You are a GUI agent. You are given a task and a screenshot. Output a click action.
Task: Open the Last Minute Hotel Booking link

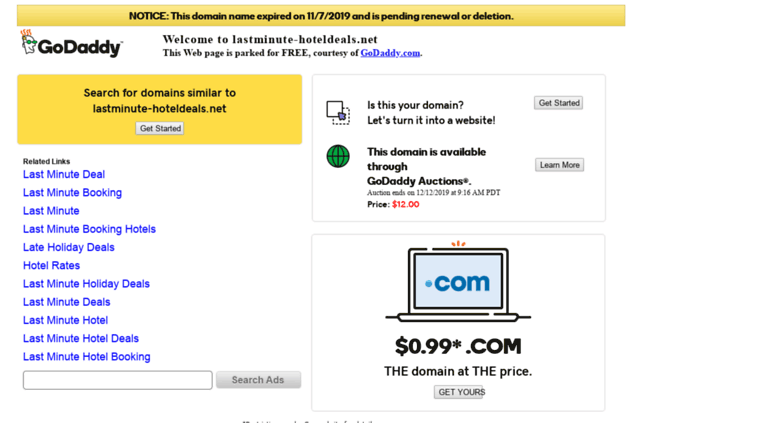[87, 357]
